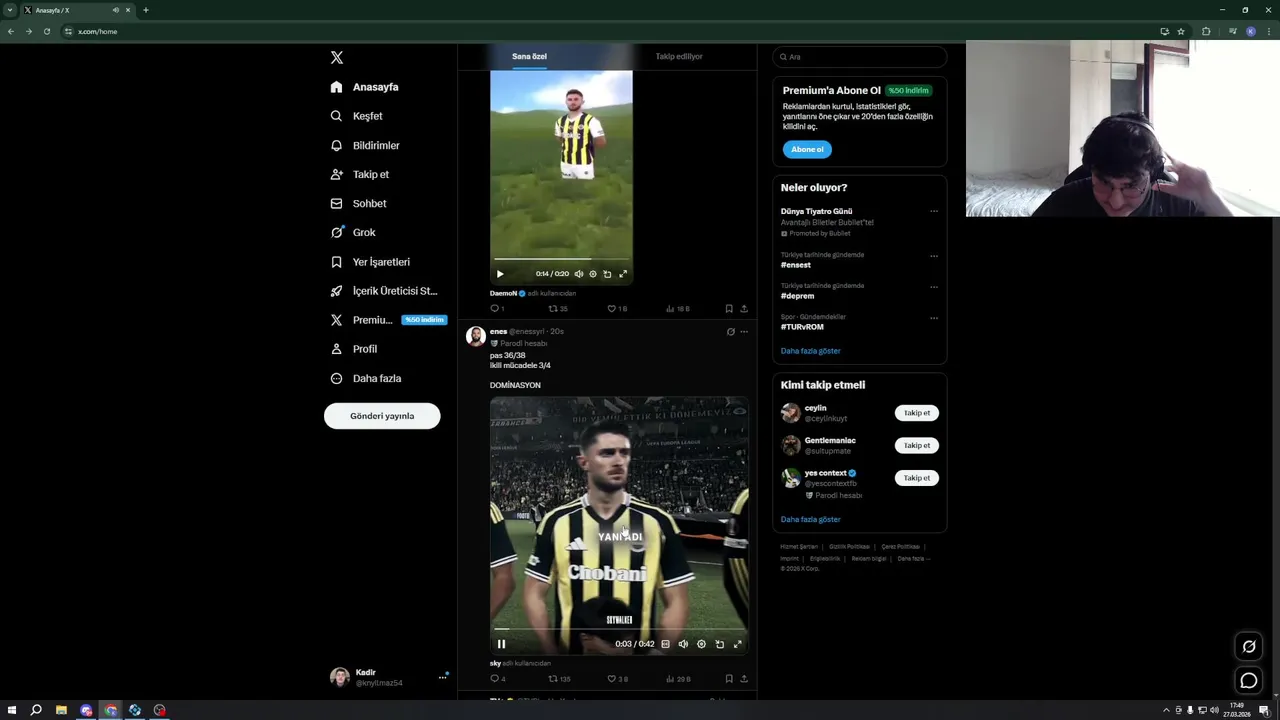Mute the enes video volume
Screen dimensions: 1280x720
coord(683,644)
